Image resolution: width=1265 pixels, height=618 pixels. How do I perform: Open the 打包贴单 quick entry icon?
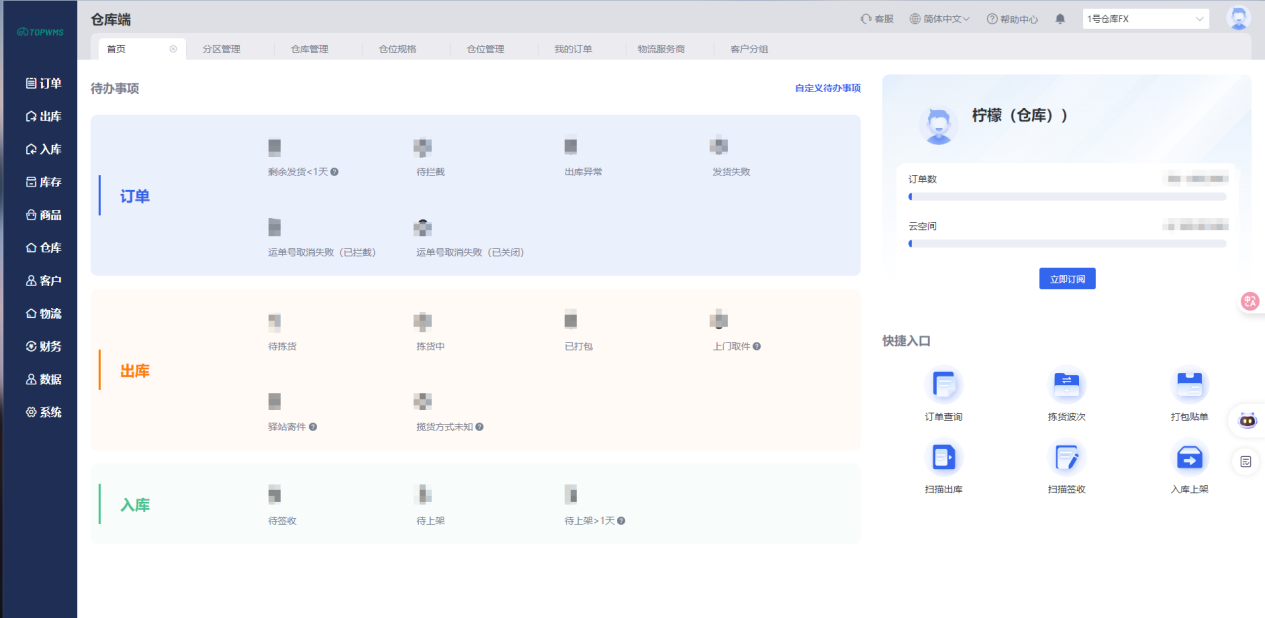(1189, 385)
